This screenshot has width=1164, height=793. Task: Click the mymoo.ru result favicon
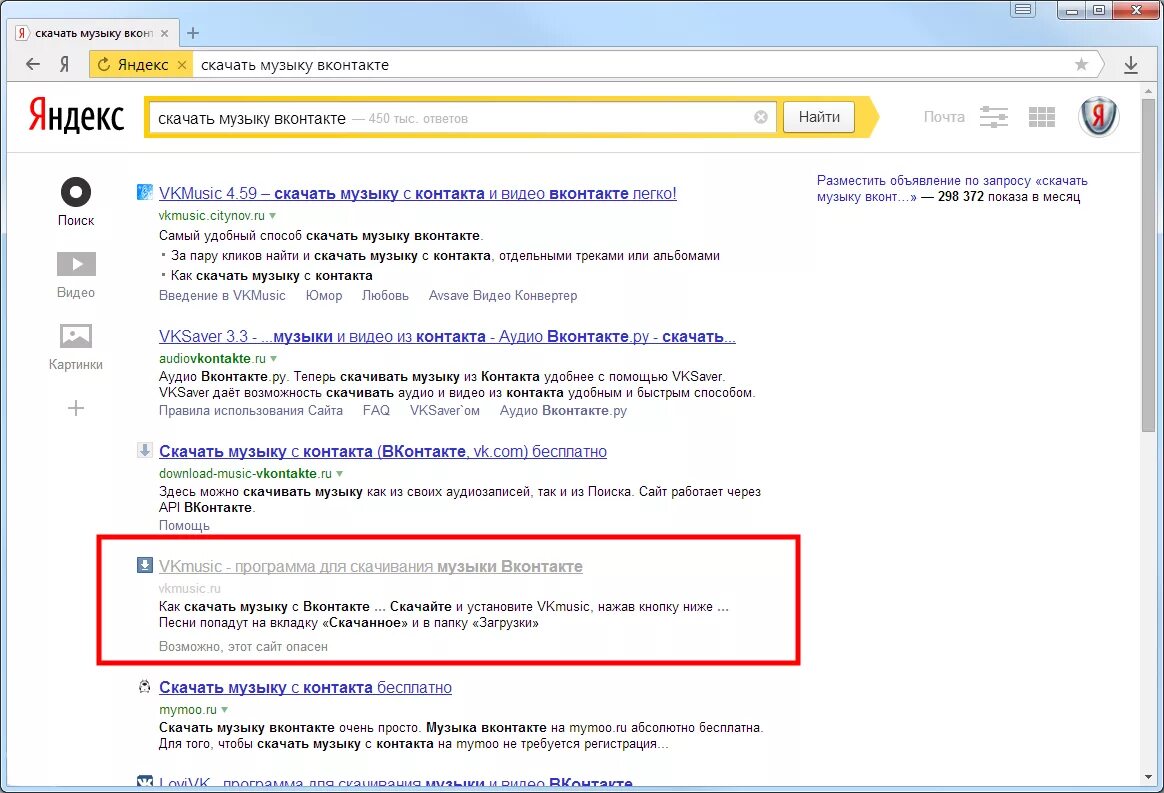coord(145,687)
